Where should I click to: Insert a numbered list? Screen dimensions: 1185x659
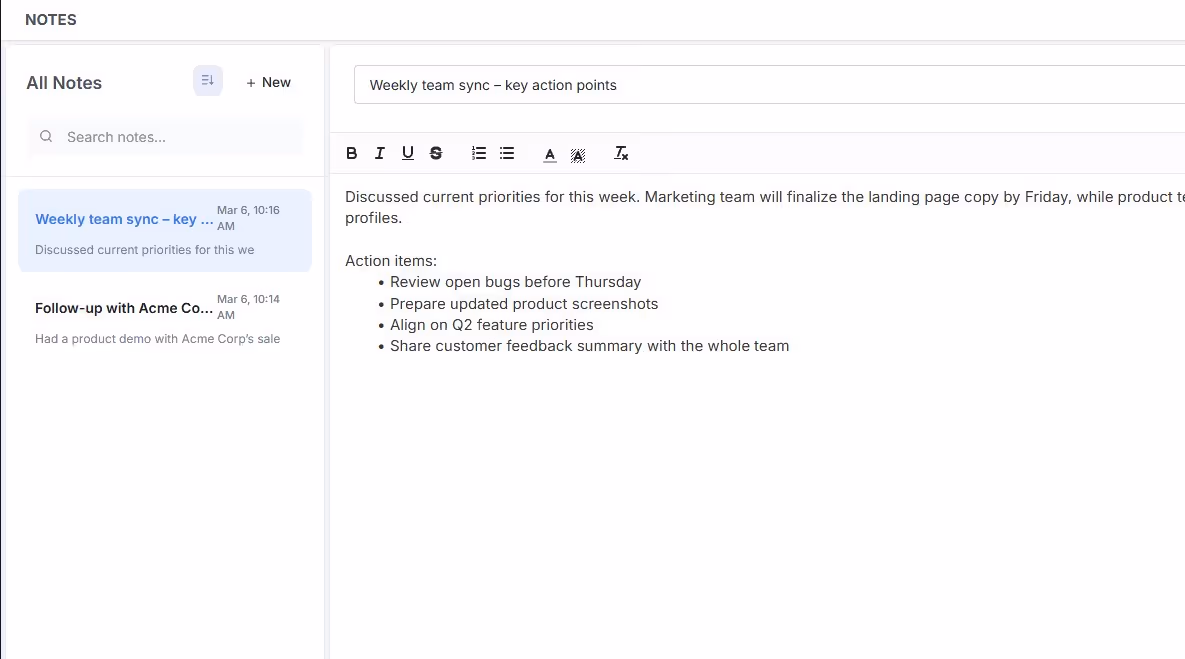pyautogui.click(x=479, y=153)
